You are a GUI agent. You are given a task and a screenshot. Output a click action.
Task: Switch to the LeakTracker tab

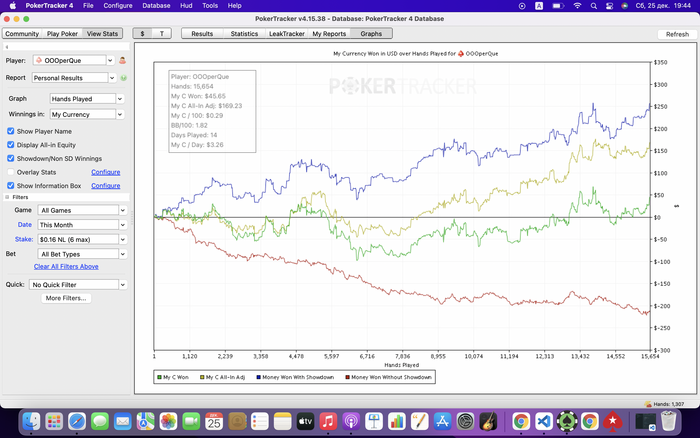coord(287,33)
